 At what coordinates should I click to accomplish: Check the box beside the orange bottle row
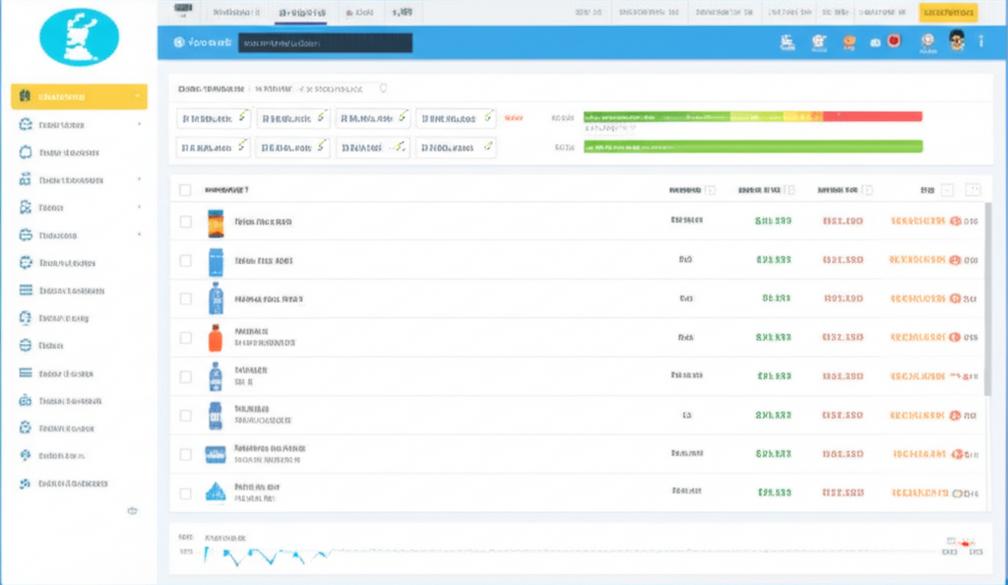[x=185, y=338]
